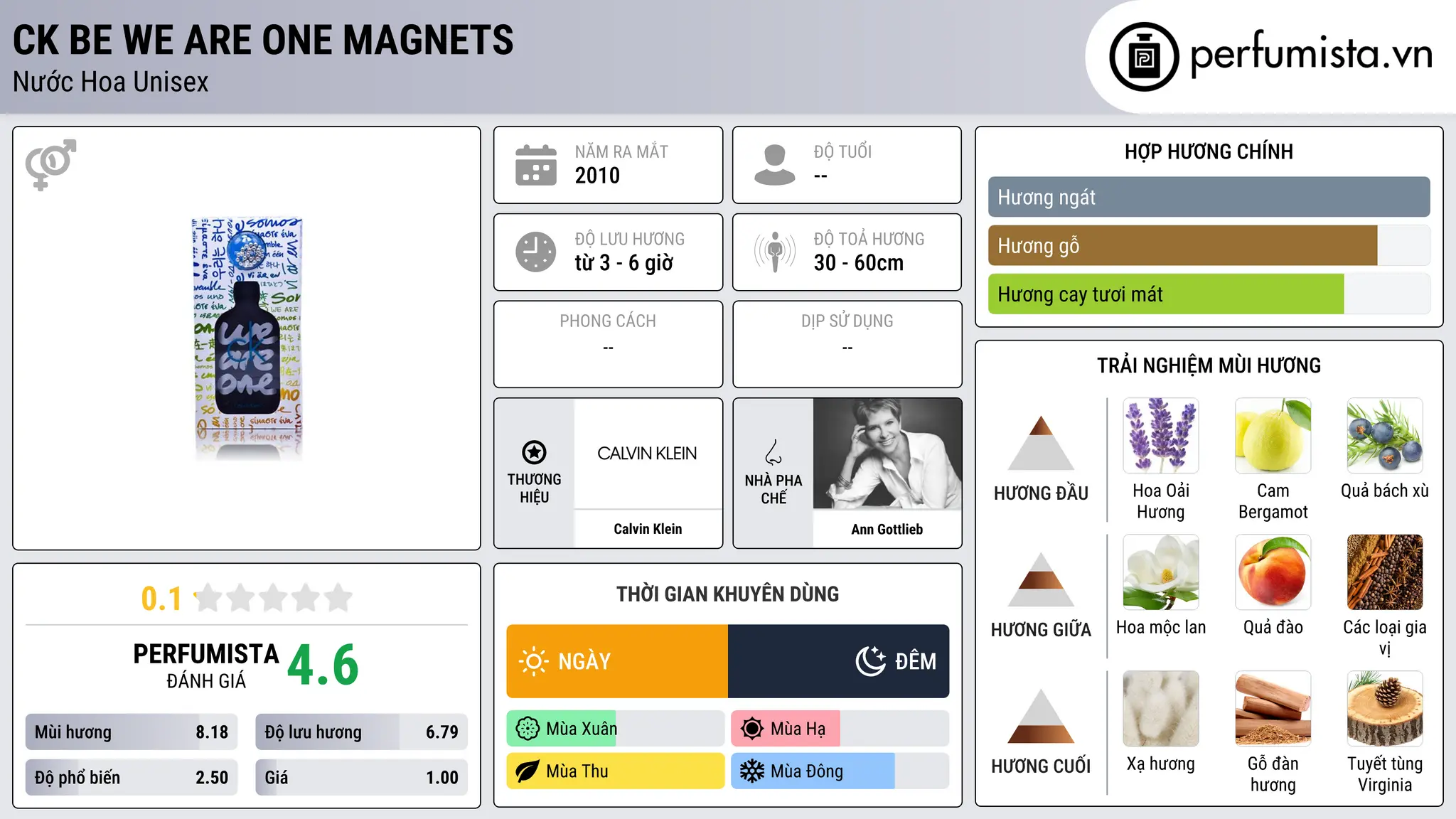
Task: Click the Độ phổ biến 2.50 score bar
Action: pyautogui.click(x=132, y=778)
